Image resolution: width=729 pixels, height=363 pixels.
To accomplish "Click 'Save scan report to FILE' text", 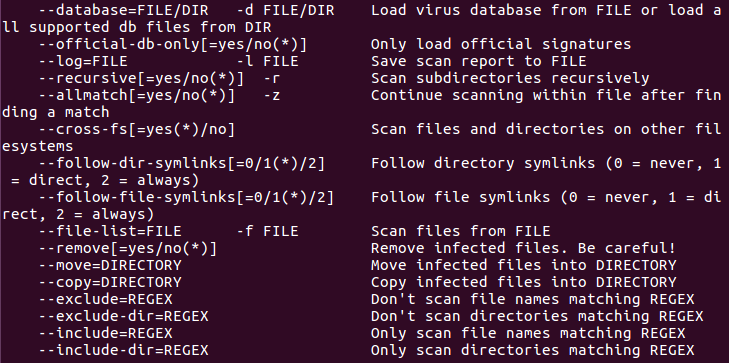I will (x=478, y=61).
